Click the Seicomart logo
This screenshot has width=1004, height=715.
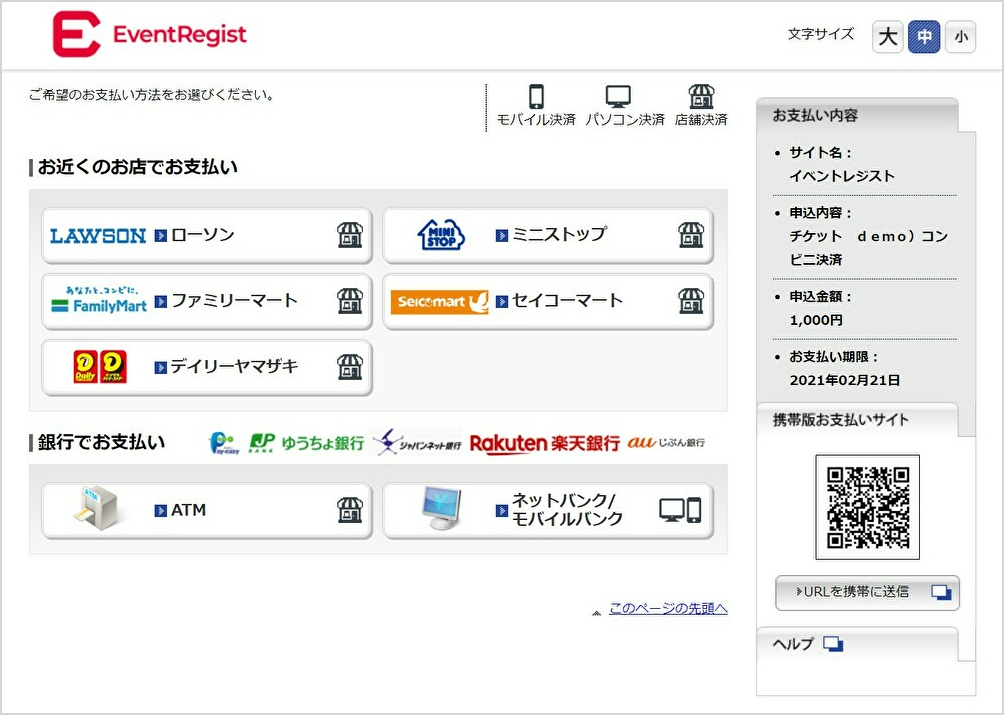coord(440,301)
